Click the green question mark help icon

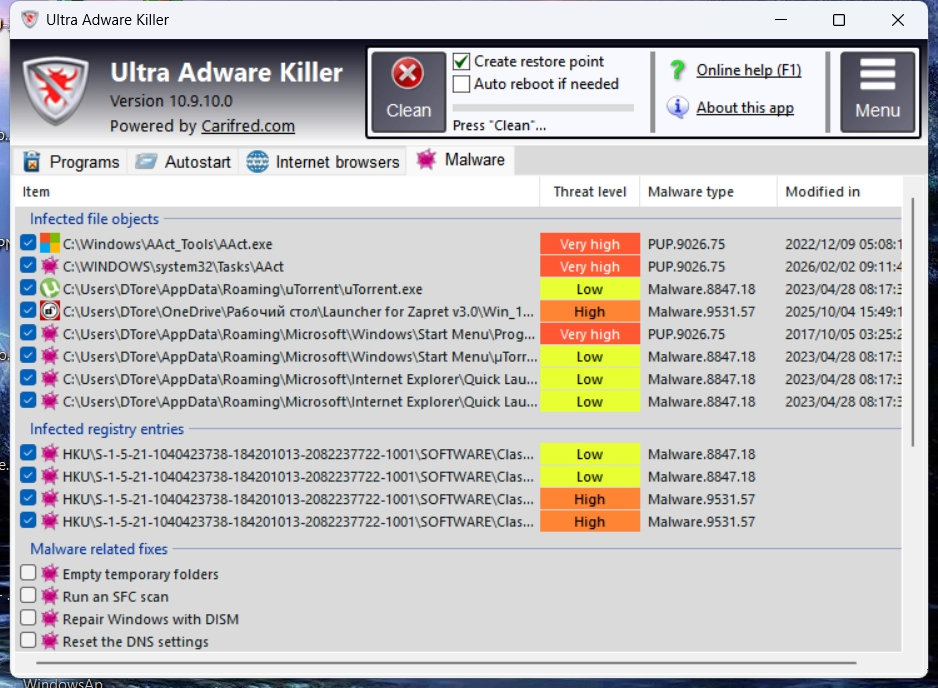coord(678,70)
